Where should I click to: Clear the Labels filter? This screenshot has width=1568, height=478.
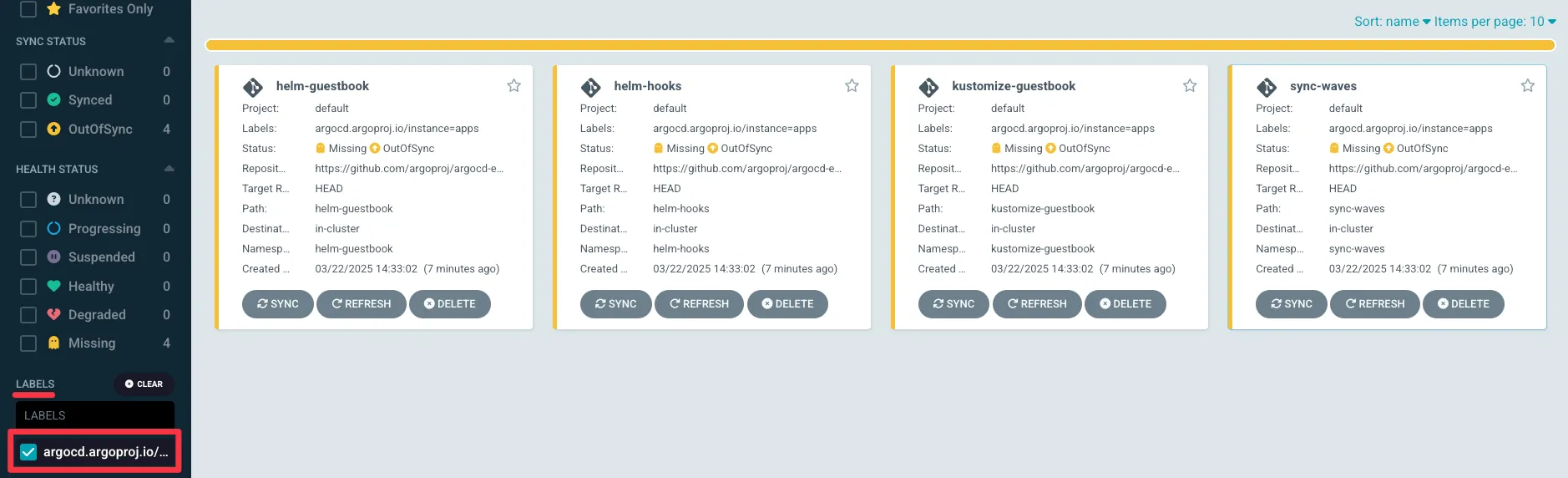tap(144, 384)
